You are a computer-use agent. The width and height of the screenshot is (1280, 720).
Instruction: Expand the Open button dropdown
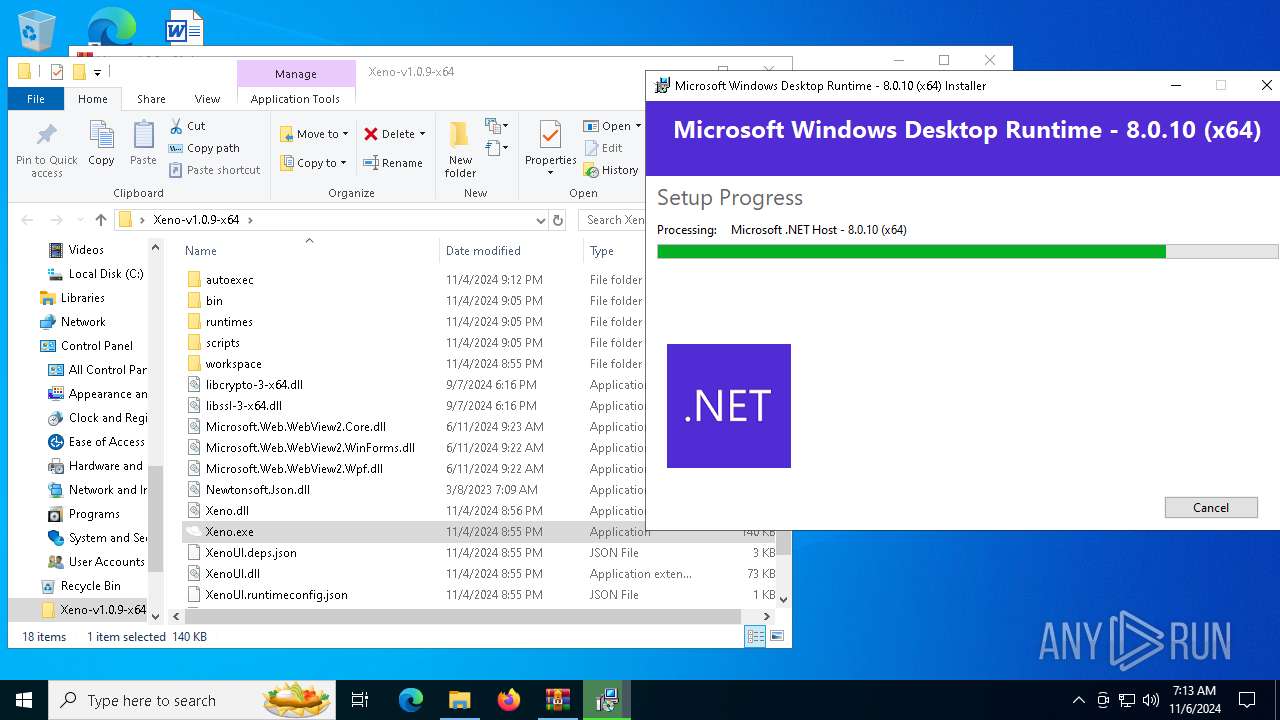tap(638, 126)
